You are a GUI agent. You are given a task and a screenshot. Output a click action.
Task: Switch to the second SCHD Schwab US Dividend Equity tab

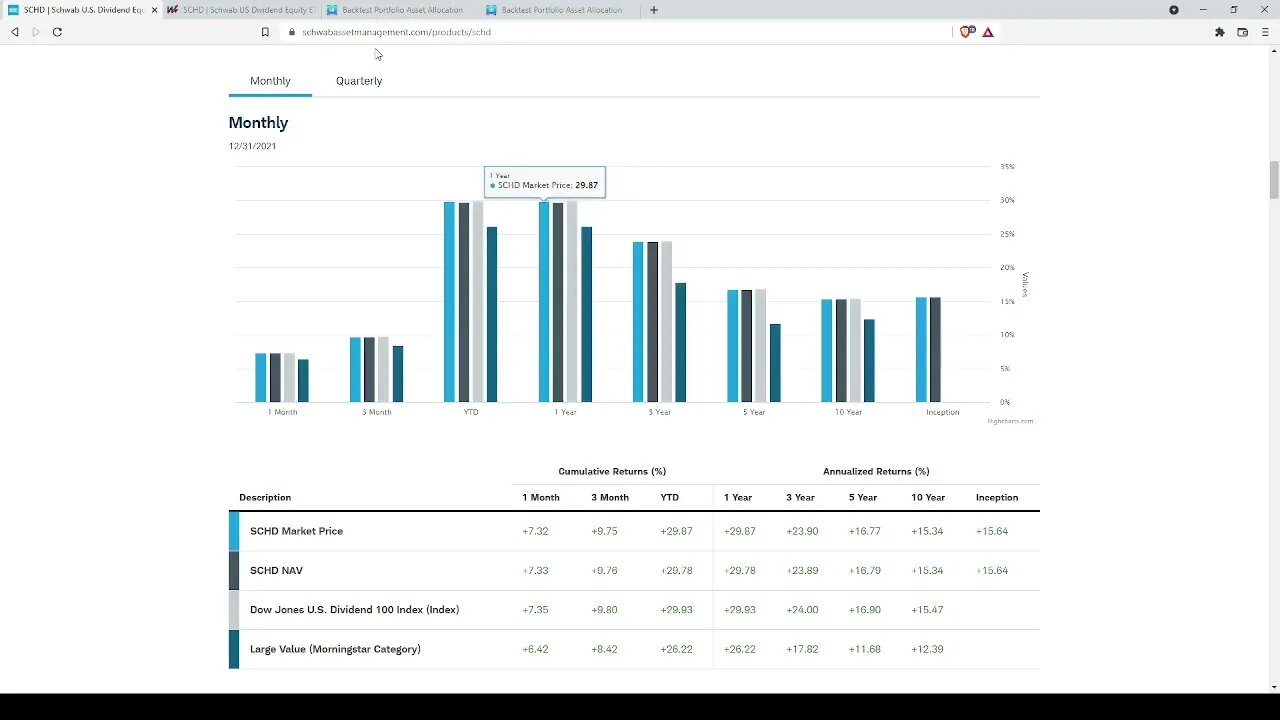tap(241, 10)
